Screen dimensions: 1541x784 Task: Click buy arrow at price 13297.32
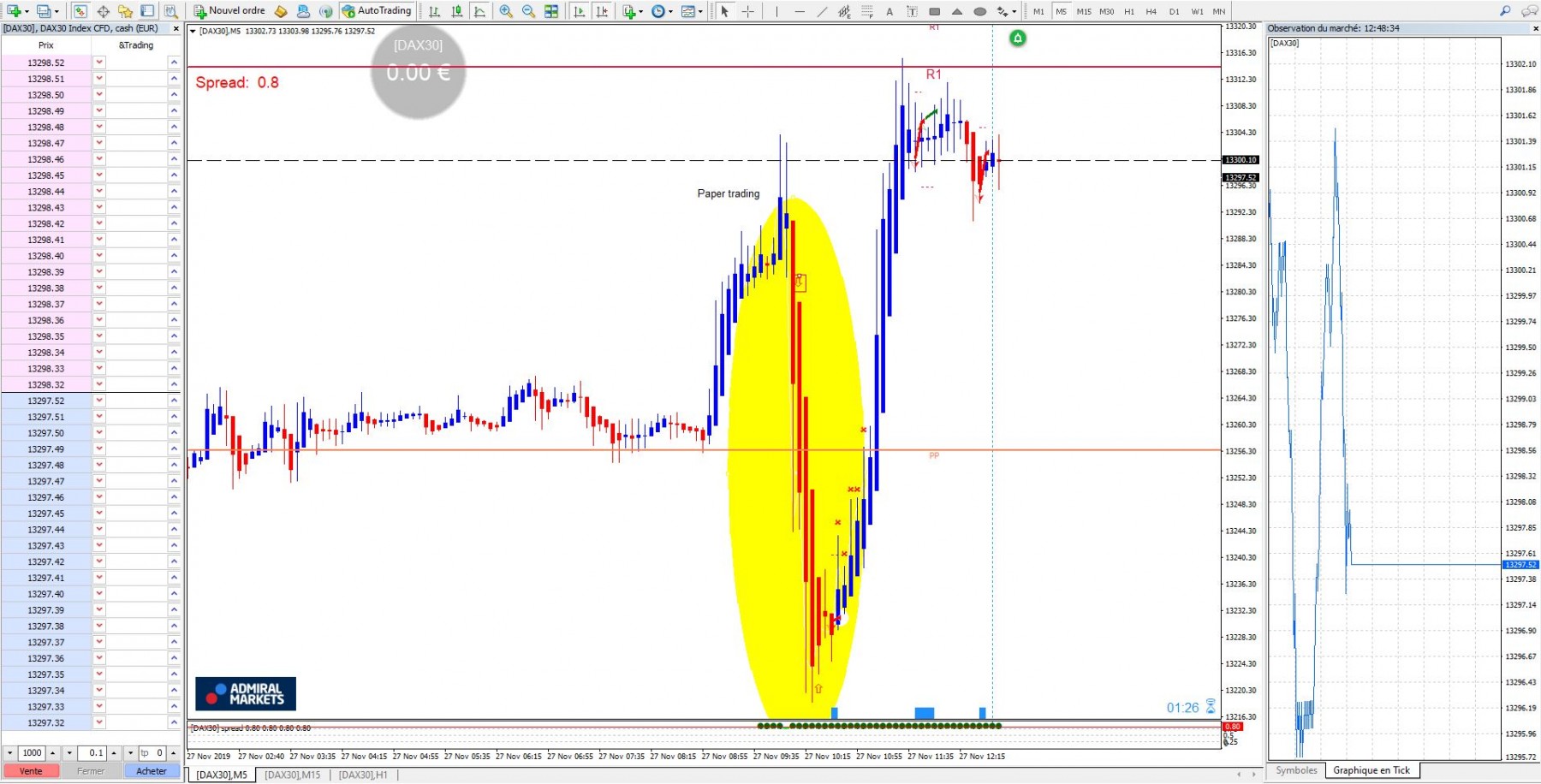point(174,723)
